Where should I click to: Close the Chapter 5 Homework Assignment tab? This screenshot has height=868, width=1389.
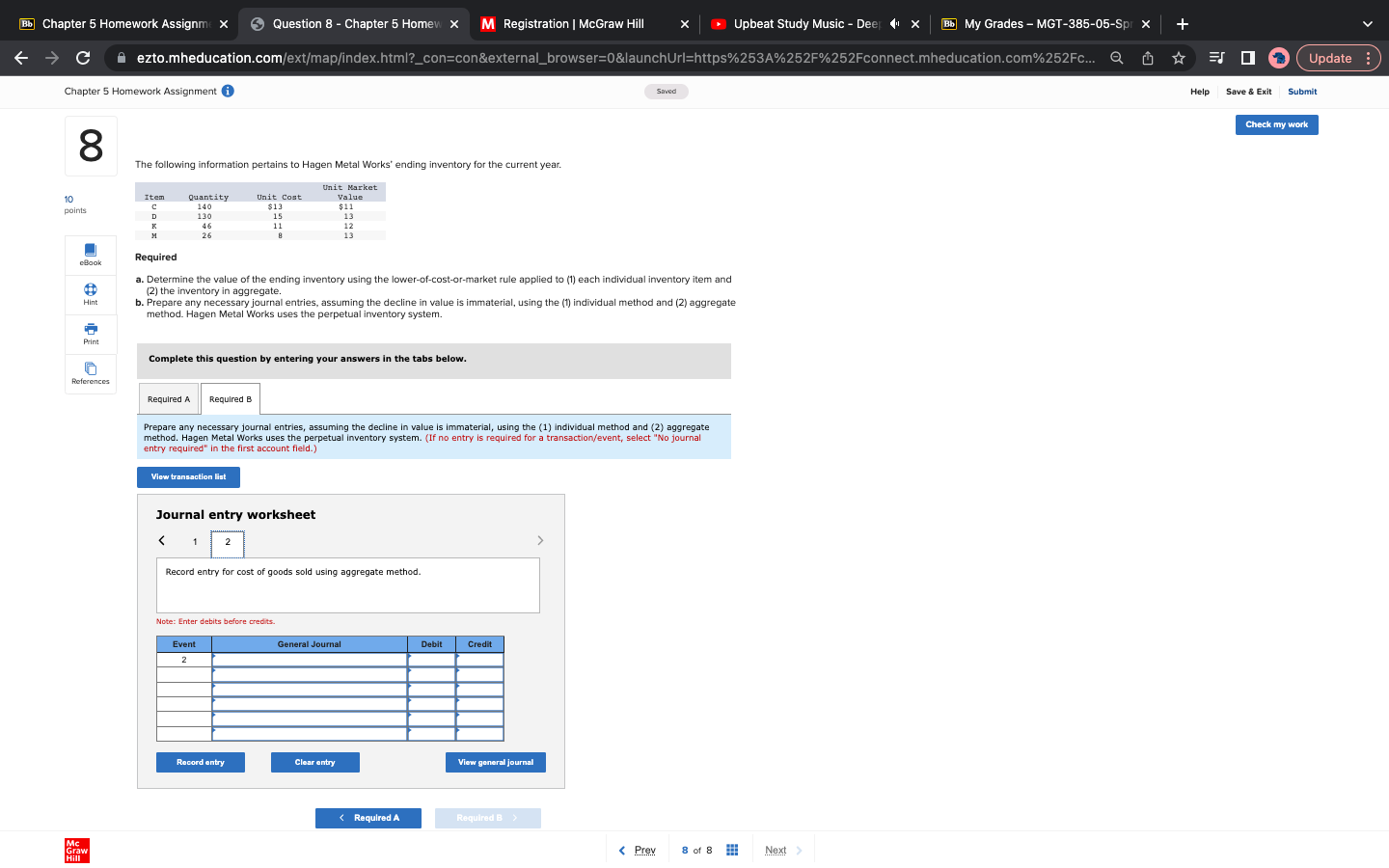[x=223, y=24]
